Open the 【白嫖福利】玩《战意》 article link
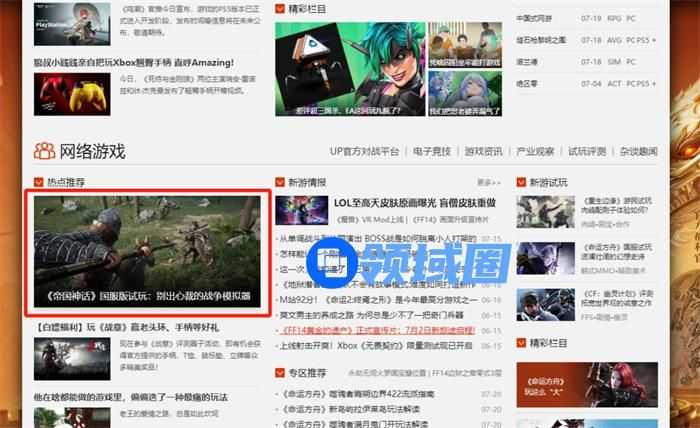700x428 pixels. (x=126, y=327)
